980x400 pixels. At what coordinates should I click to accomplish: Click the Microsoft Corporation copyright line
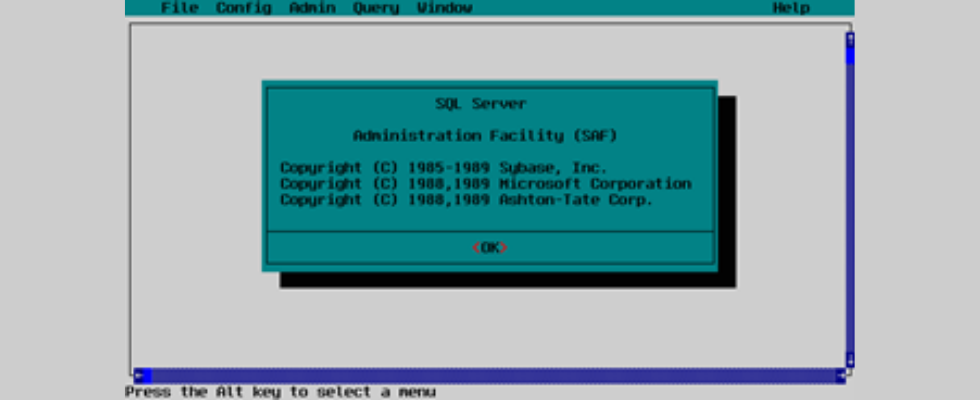[x=486, y=184]
